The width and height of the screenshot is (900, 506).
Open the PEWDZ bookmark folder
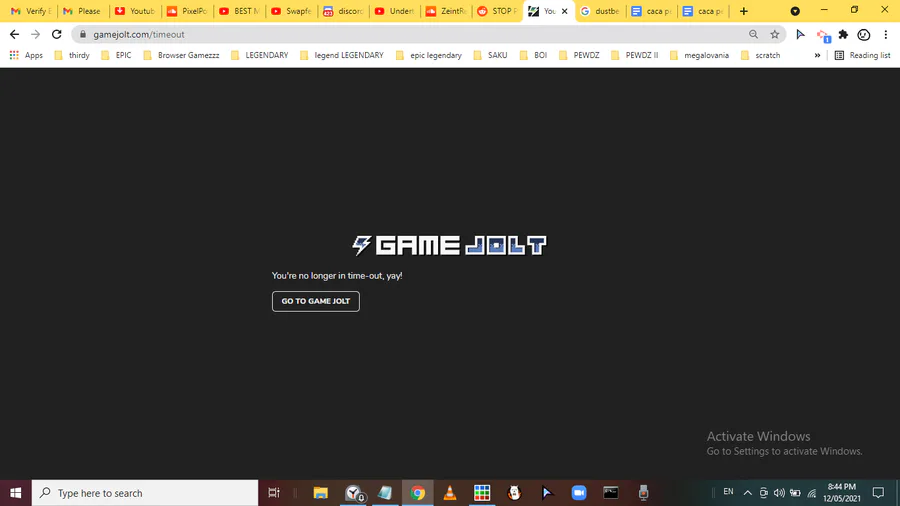point(579,55)
